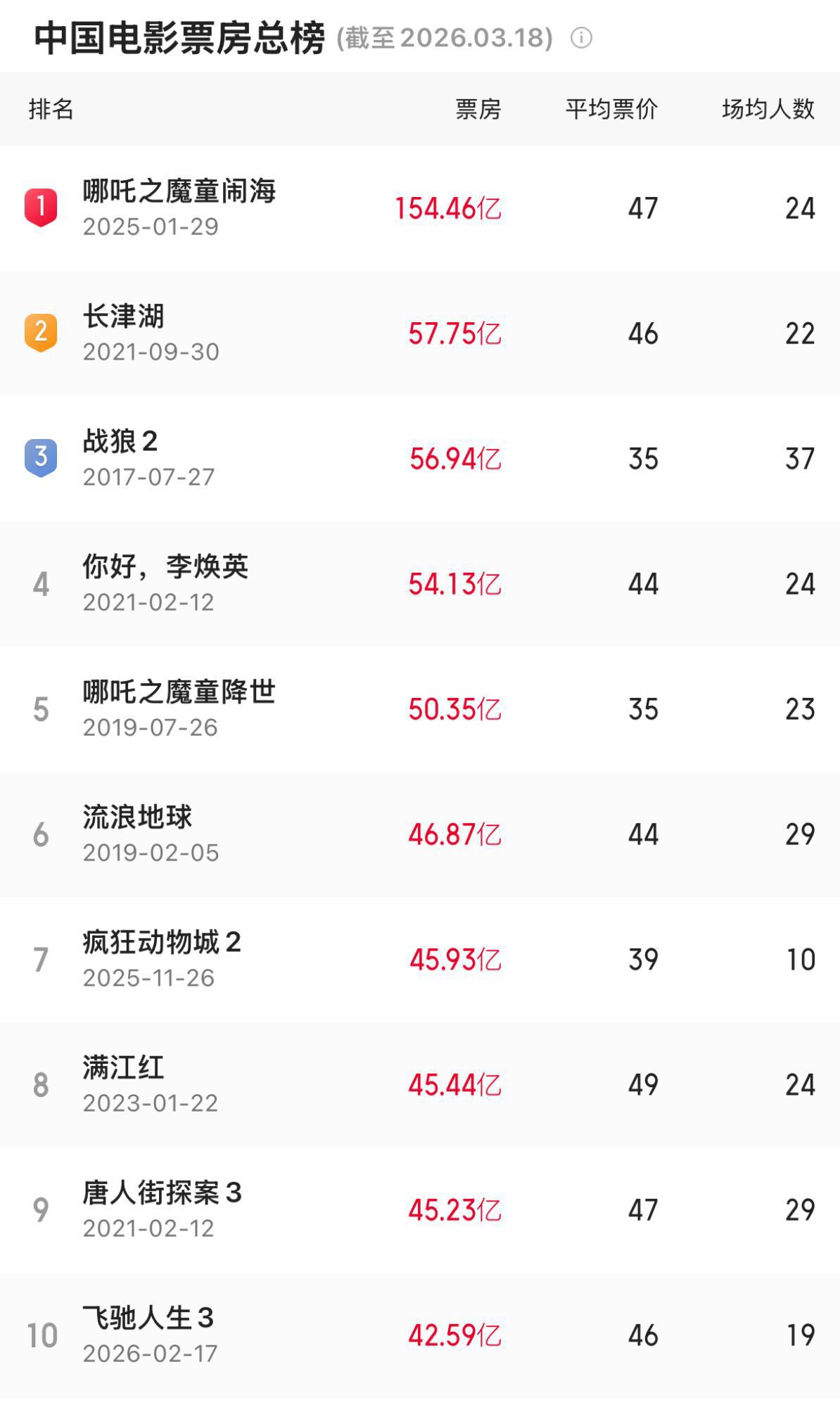
Task: Click the 排名 column header
Action: tap(51, 109)
